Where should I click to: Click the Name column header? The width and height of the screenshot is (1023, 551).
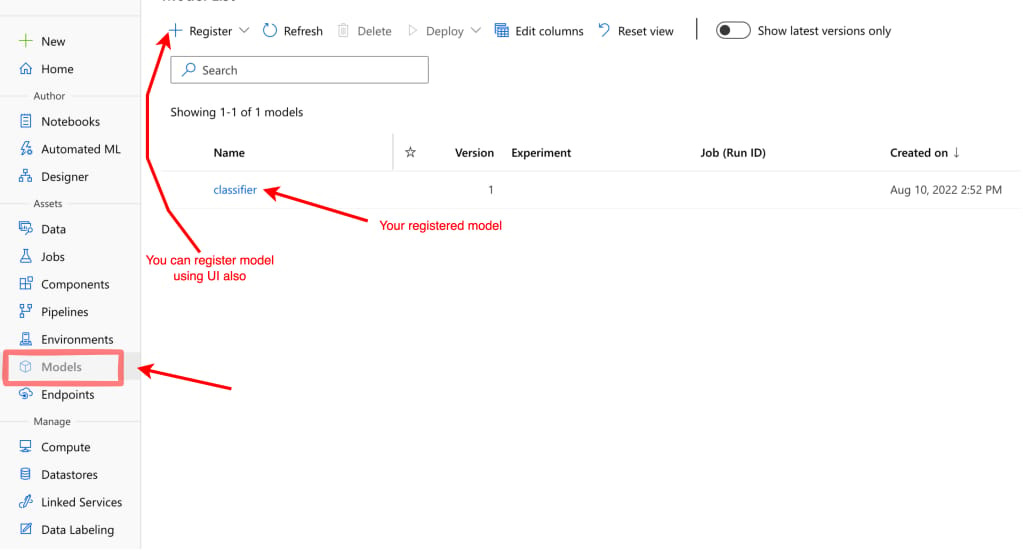pos(229,153)
